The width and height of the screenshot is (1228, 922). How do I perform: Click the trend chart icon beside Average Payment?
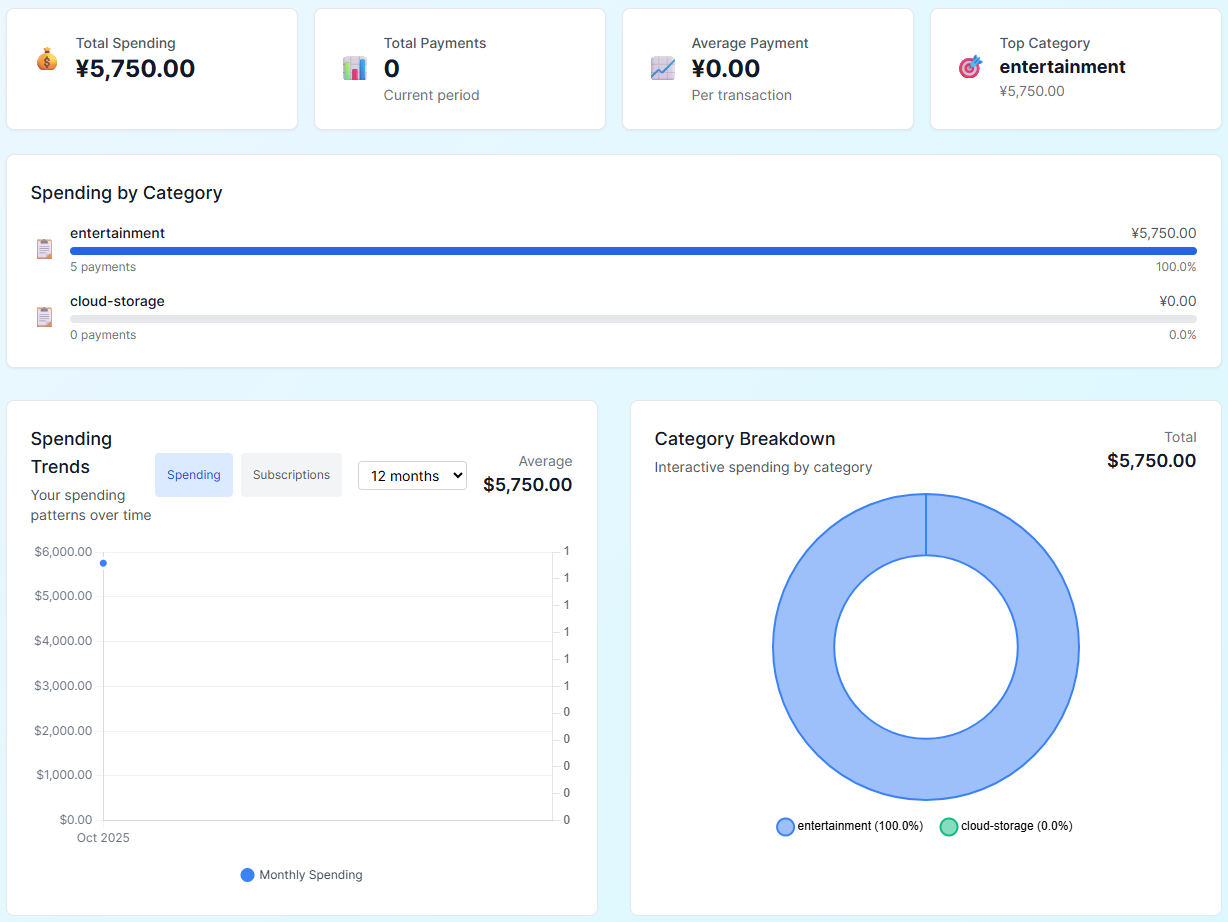point(663,68)
